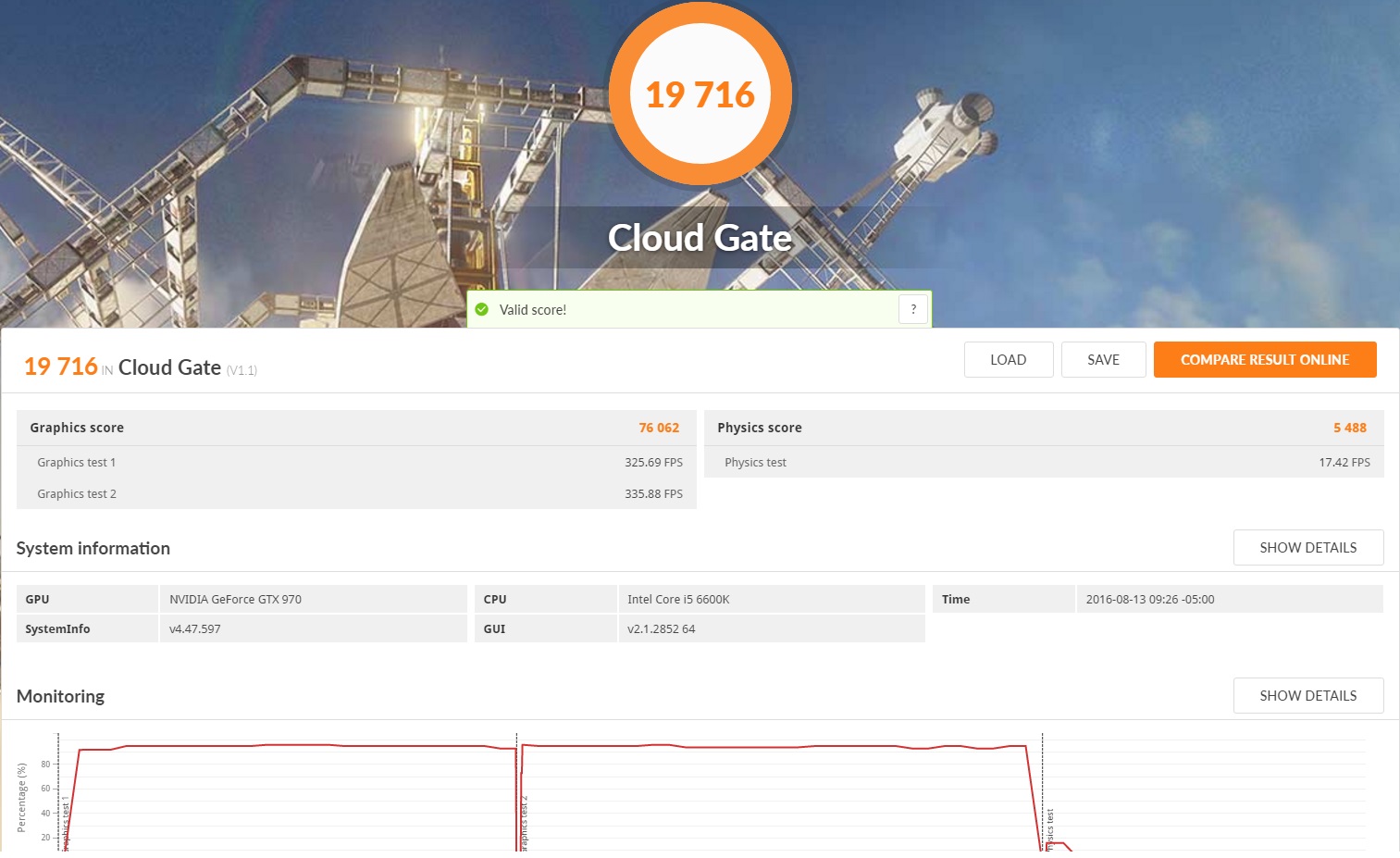This screenshot has height=858, width=1400.
Task: Click the System information heading
Action: click(93, 548)
